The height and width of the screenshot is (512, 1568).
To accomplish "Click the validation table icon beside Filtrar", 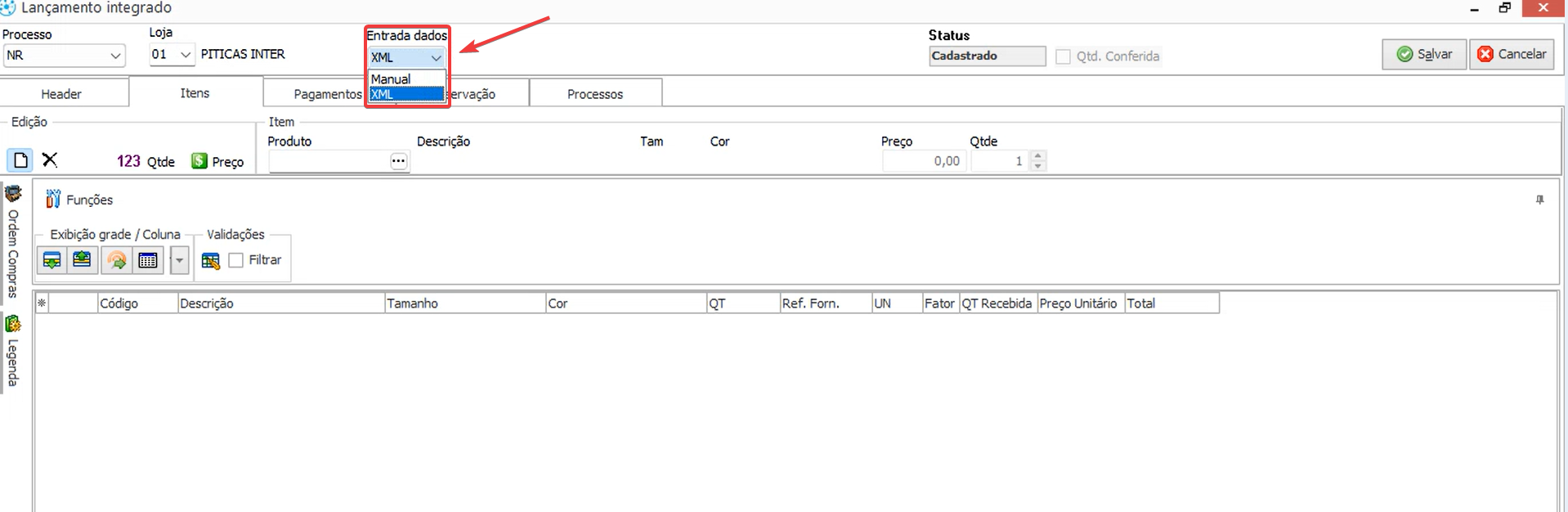I will pos(210,260).
